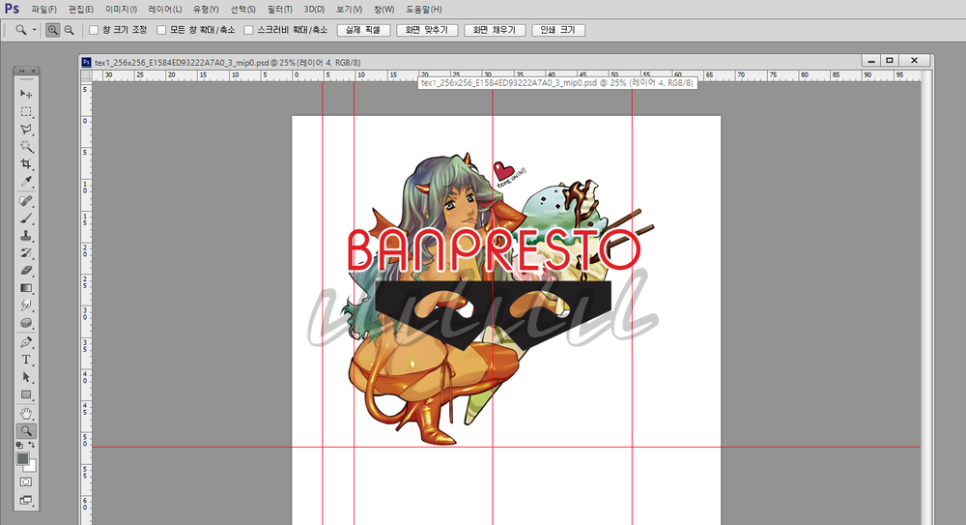Screen dimensions: 966x525
Task: Choose Zoom Out mode in options bar
Action: click(x=69, y=30)
